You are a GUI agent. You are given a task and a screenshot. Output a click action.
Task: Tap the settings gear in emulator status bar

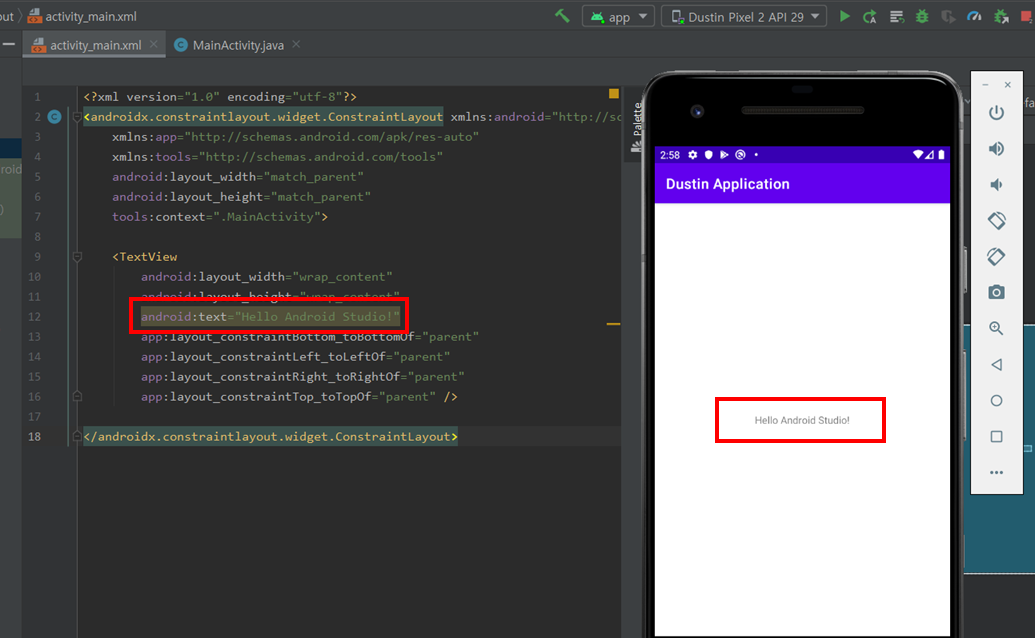point(692,155)
